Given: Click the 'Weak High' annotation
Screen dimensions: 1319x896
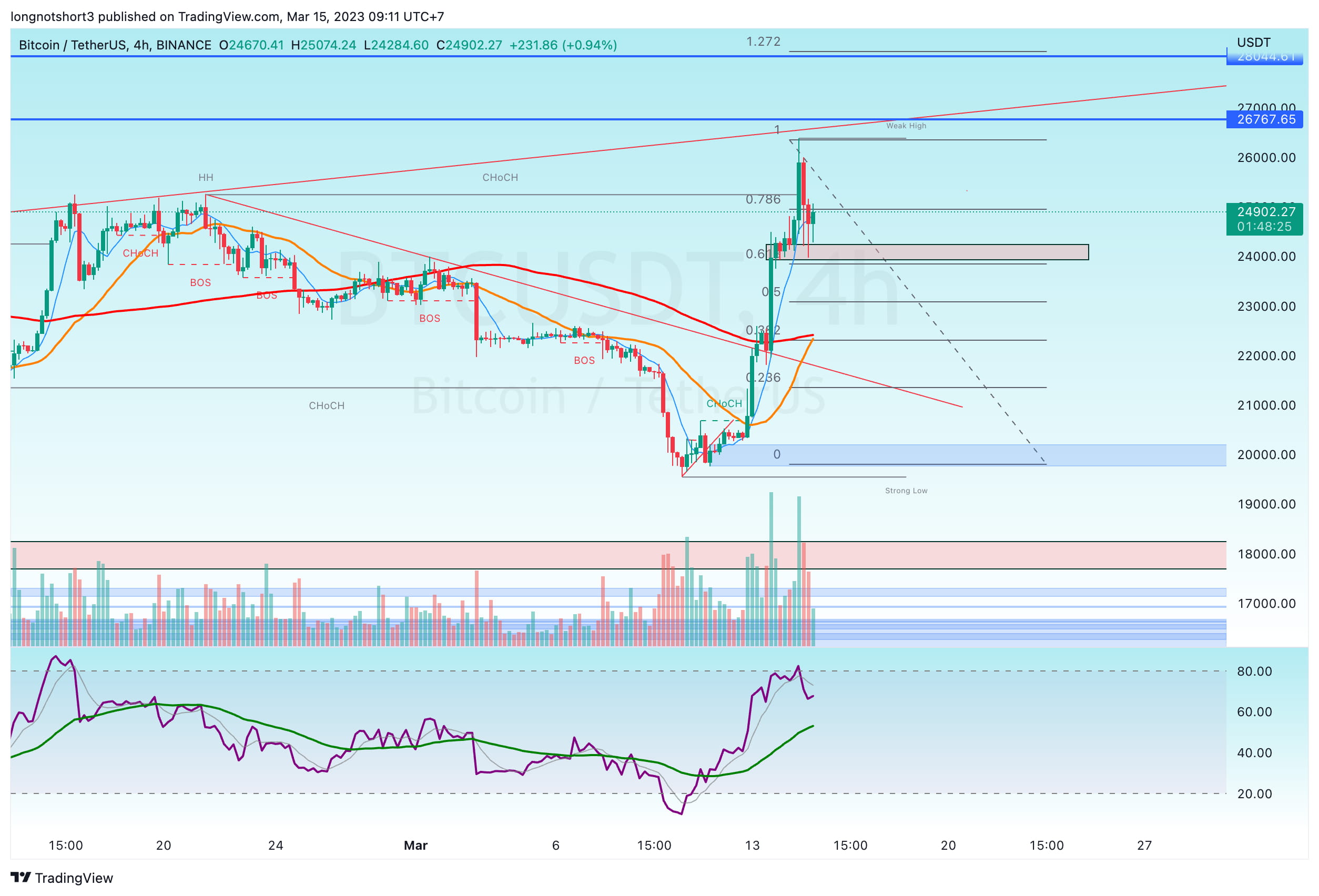Looking at the screenshot, I should (906, 126).
